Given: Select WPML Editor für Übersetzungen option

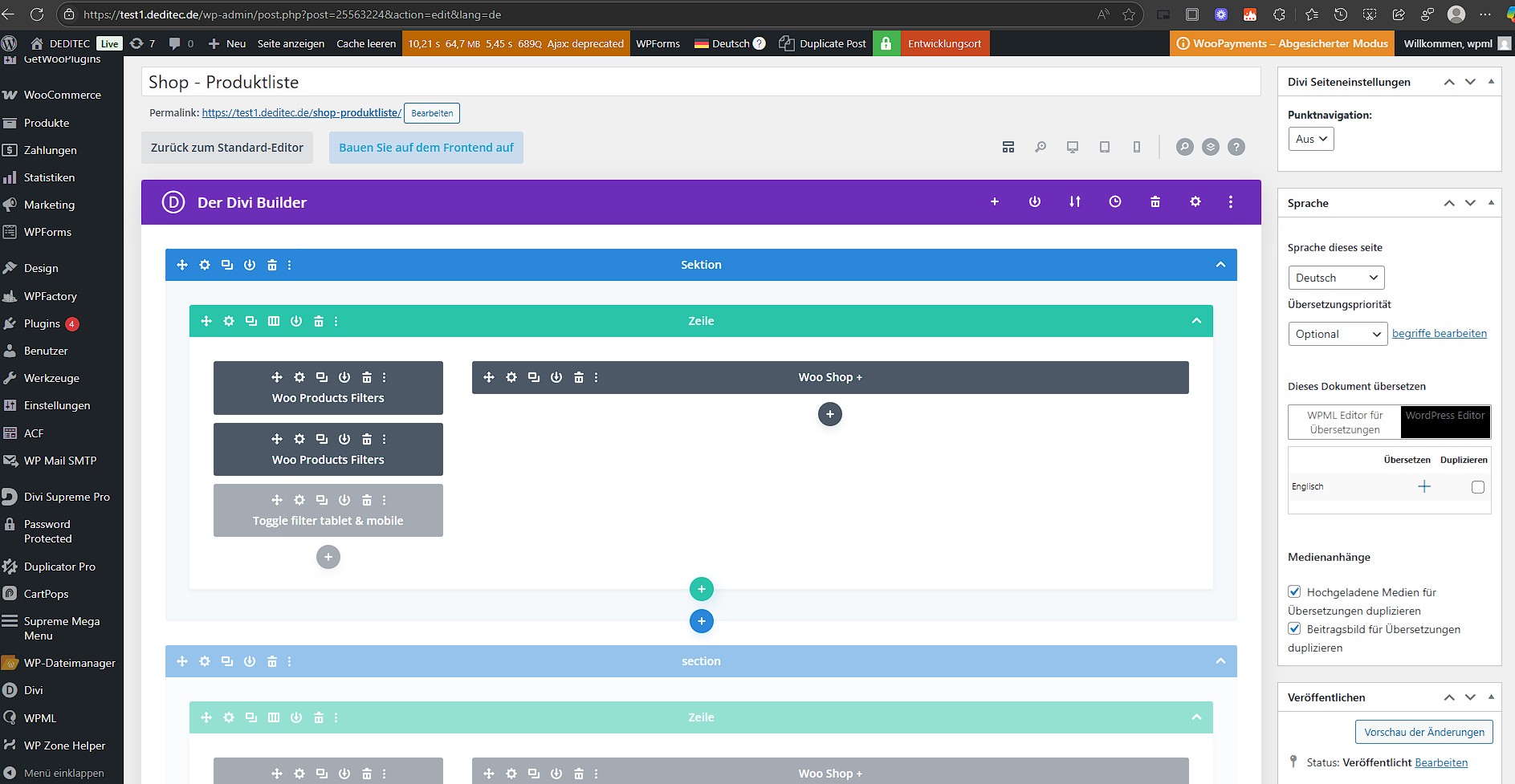Looking at the screenshot, I should point(1345,422).
